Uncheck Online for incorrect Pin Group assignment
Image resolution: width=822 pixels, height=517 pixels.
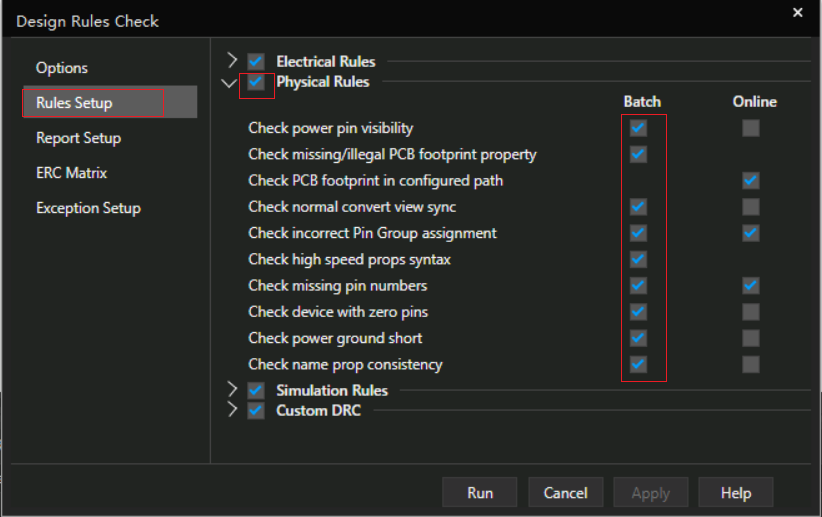751,233
